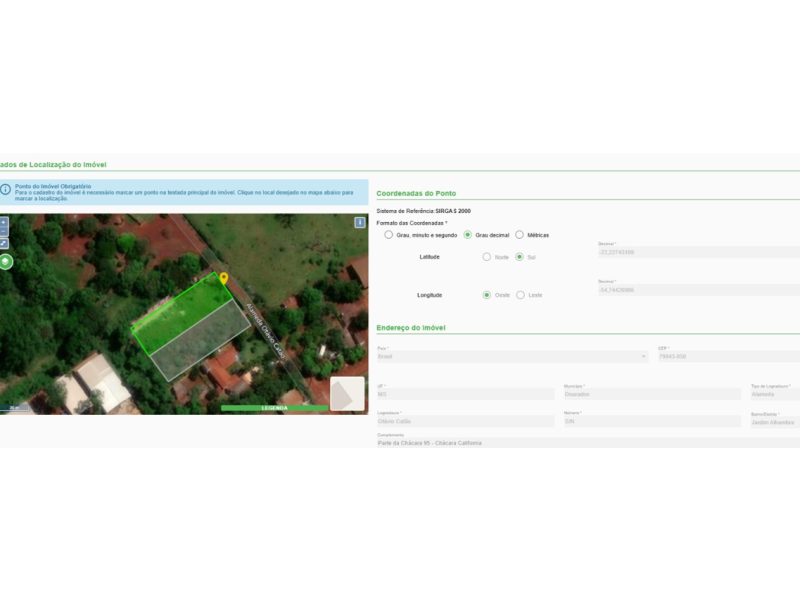
Task: Open the UF state field
Action: click(464, 394)
